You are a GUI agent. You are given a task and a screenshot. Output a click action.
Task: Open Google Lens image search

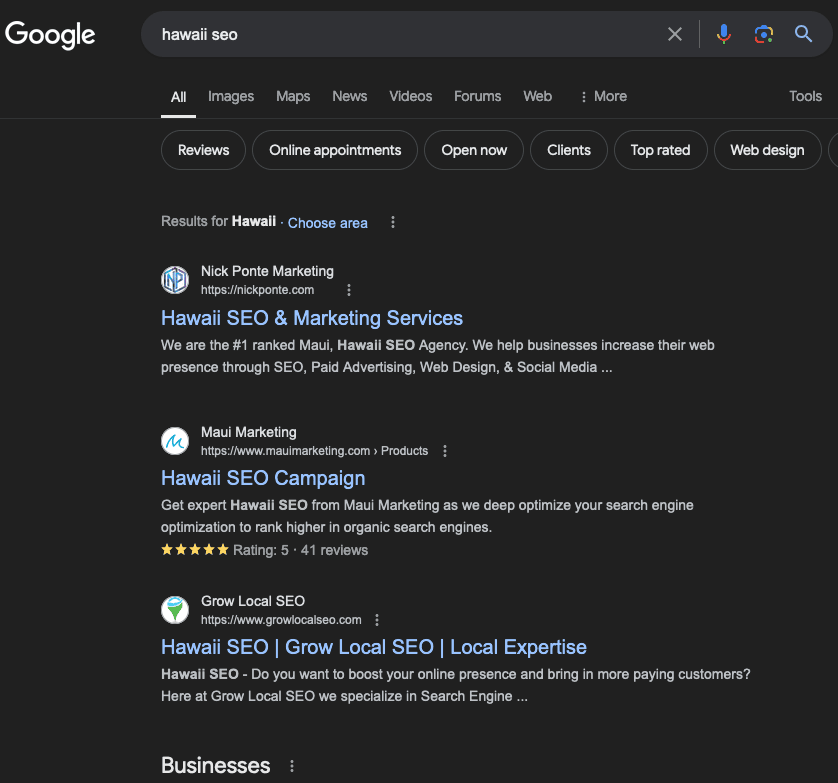(x=764, y=34)
